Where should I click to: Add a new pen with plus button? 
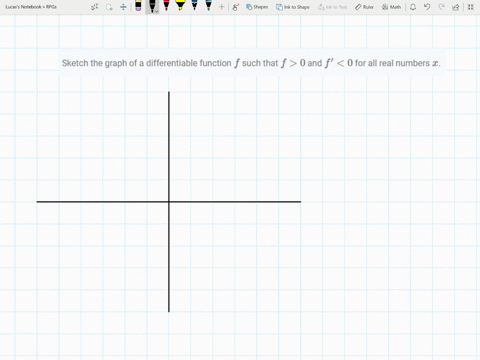pyautogui.click(x=221, y=7)
